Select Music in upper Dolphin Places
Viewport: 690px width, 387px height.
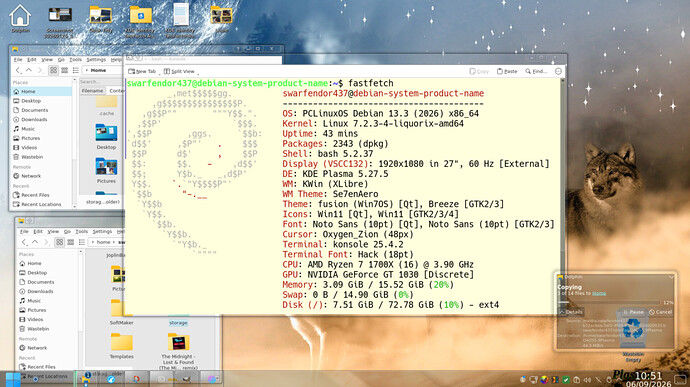pos(42,129)
